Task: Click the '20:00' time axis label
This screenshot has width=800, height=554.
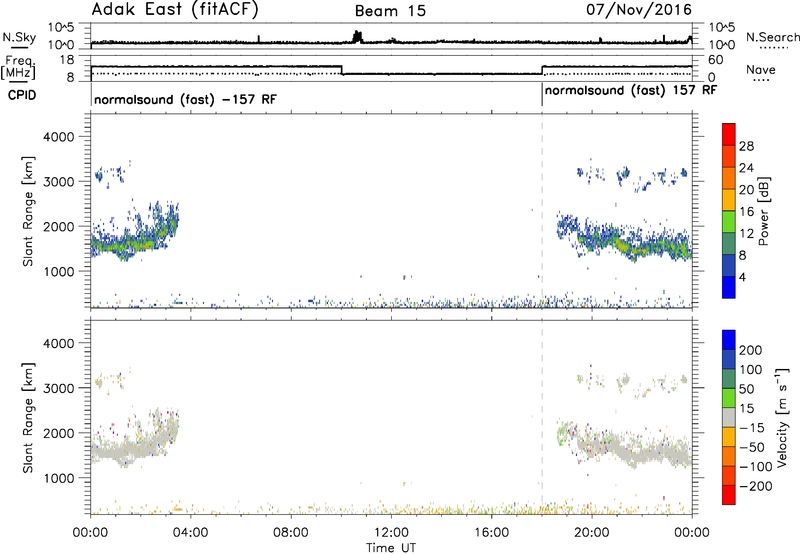Action: tap(591, 533)
